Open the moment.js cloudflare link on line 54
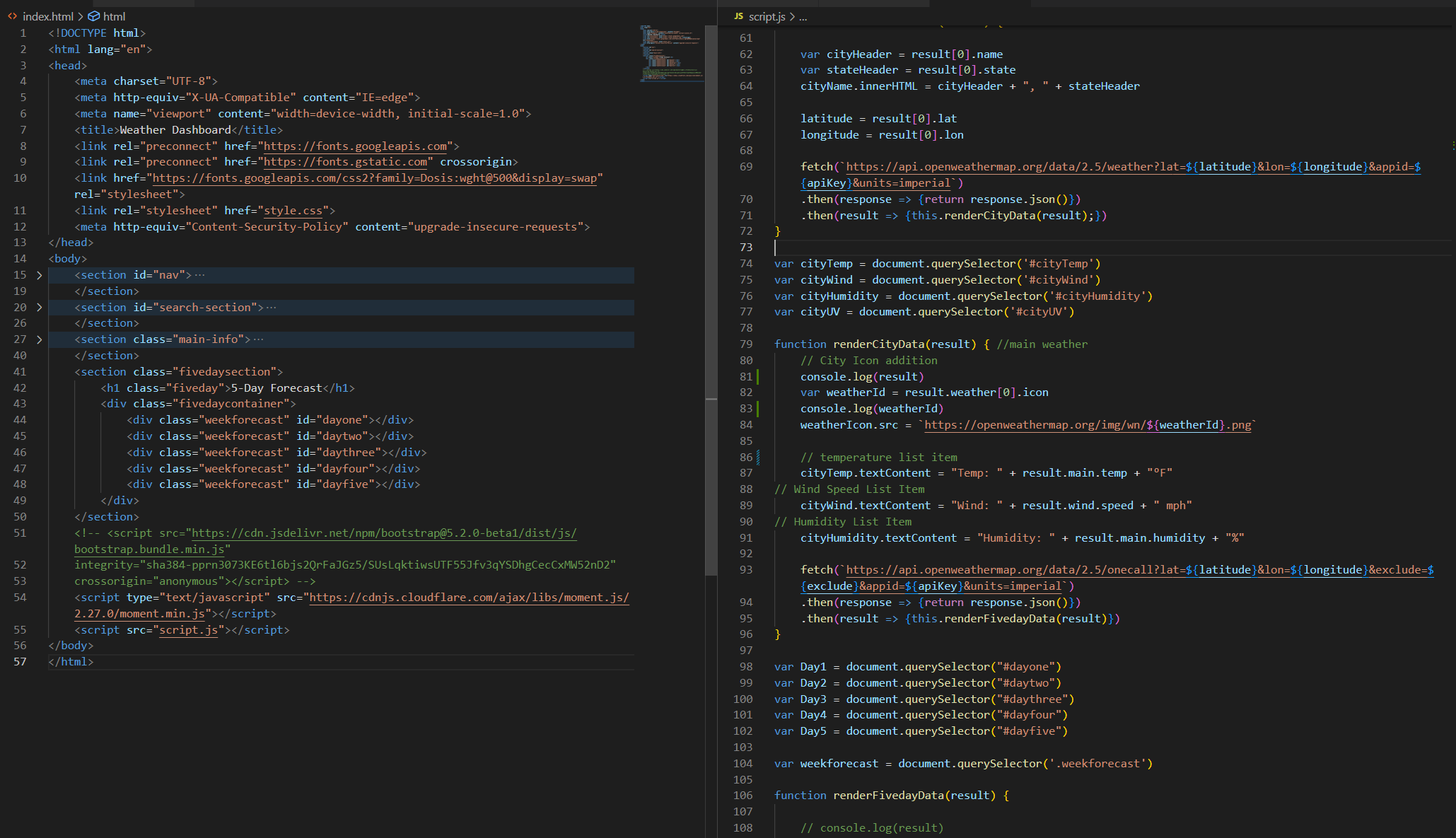The width and height of the screenshot is (1456, 838). coord(470,598)
